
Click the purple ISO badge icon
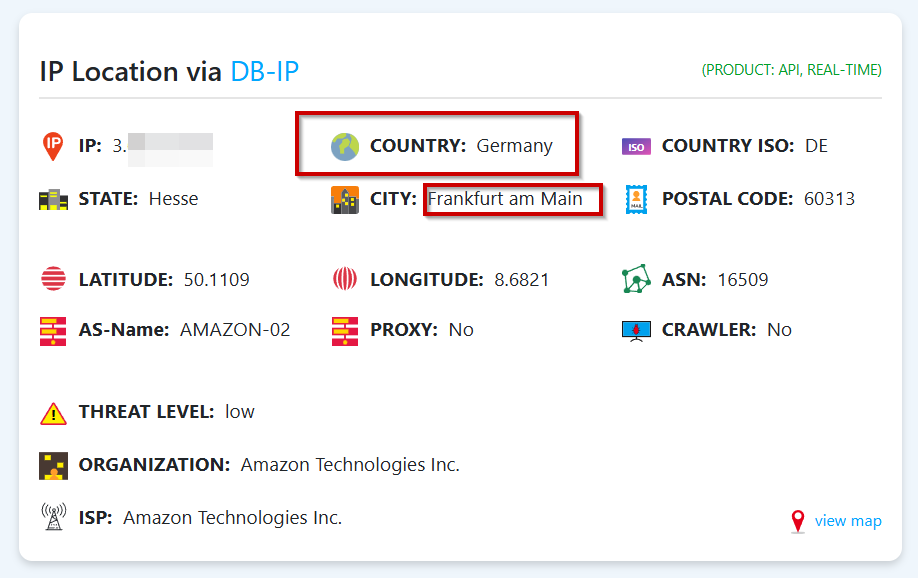[636, 146]
